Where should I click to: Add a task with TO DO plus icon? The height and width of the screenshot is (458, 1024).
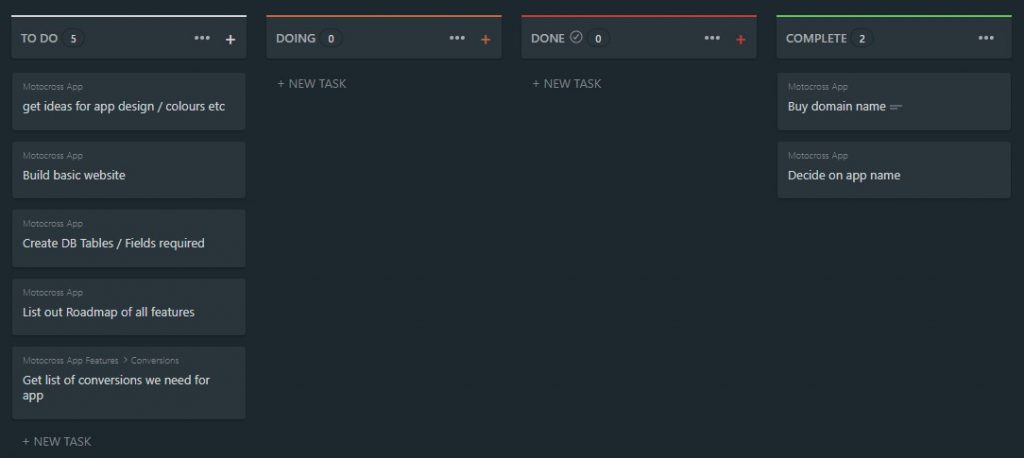(x=230, y=39)
